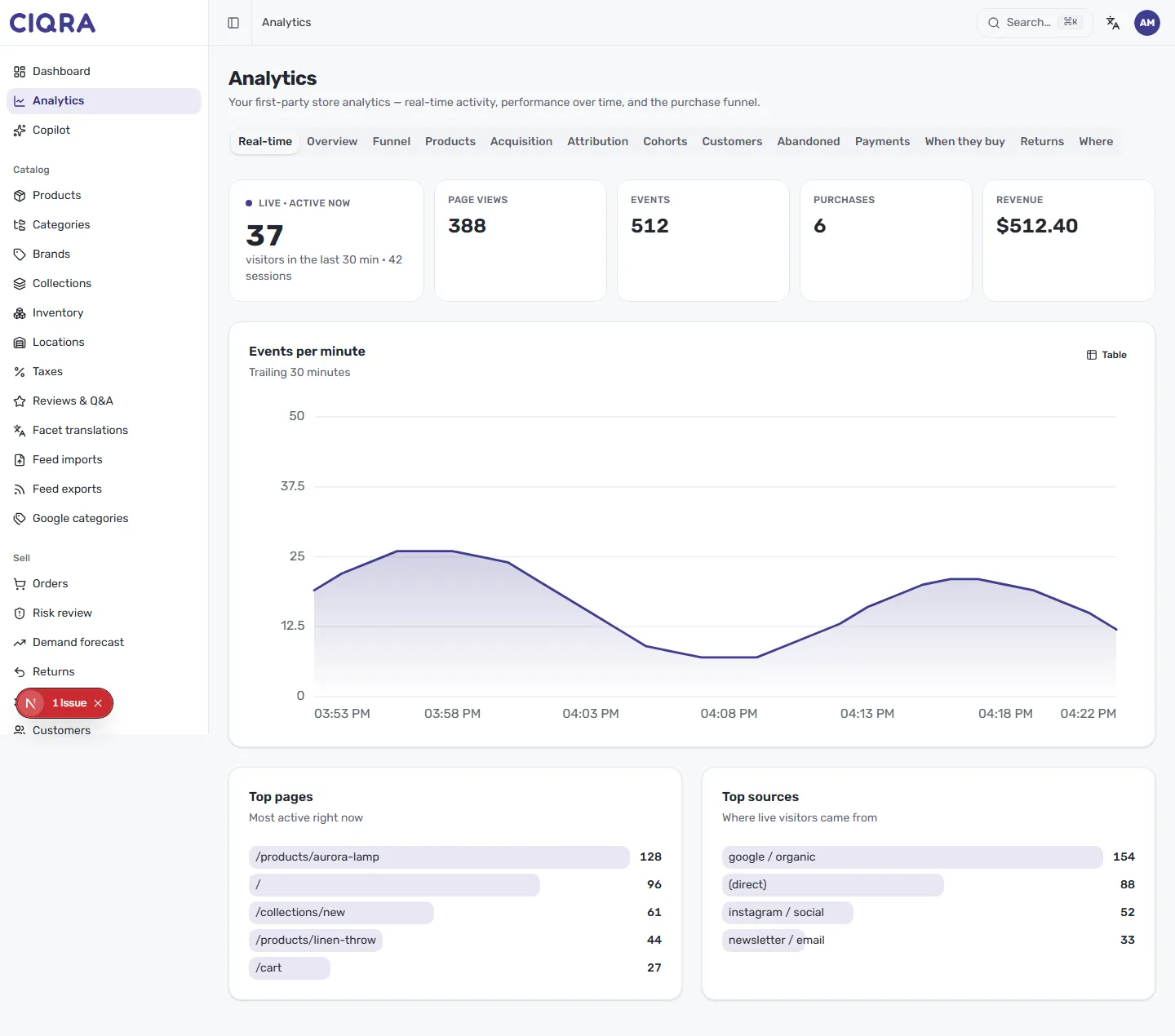1175x1036 pixels.
Task: Click the Search field in header
Action: click(1035, 23)
